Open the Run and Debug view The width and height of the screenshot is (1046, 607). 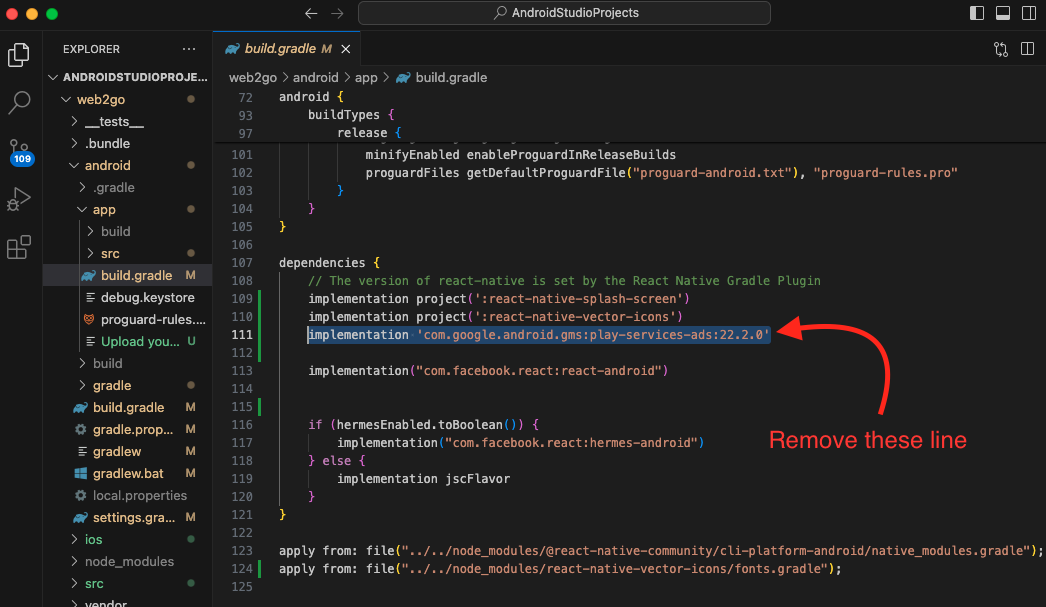coord(19,199)
